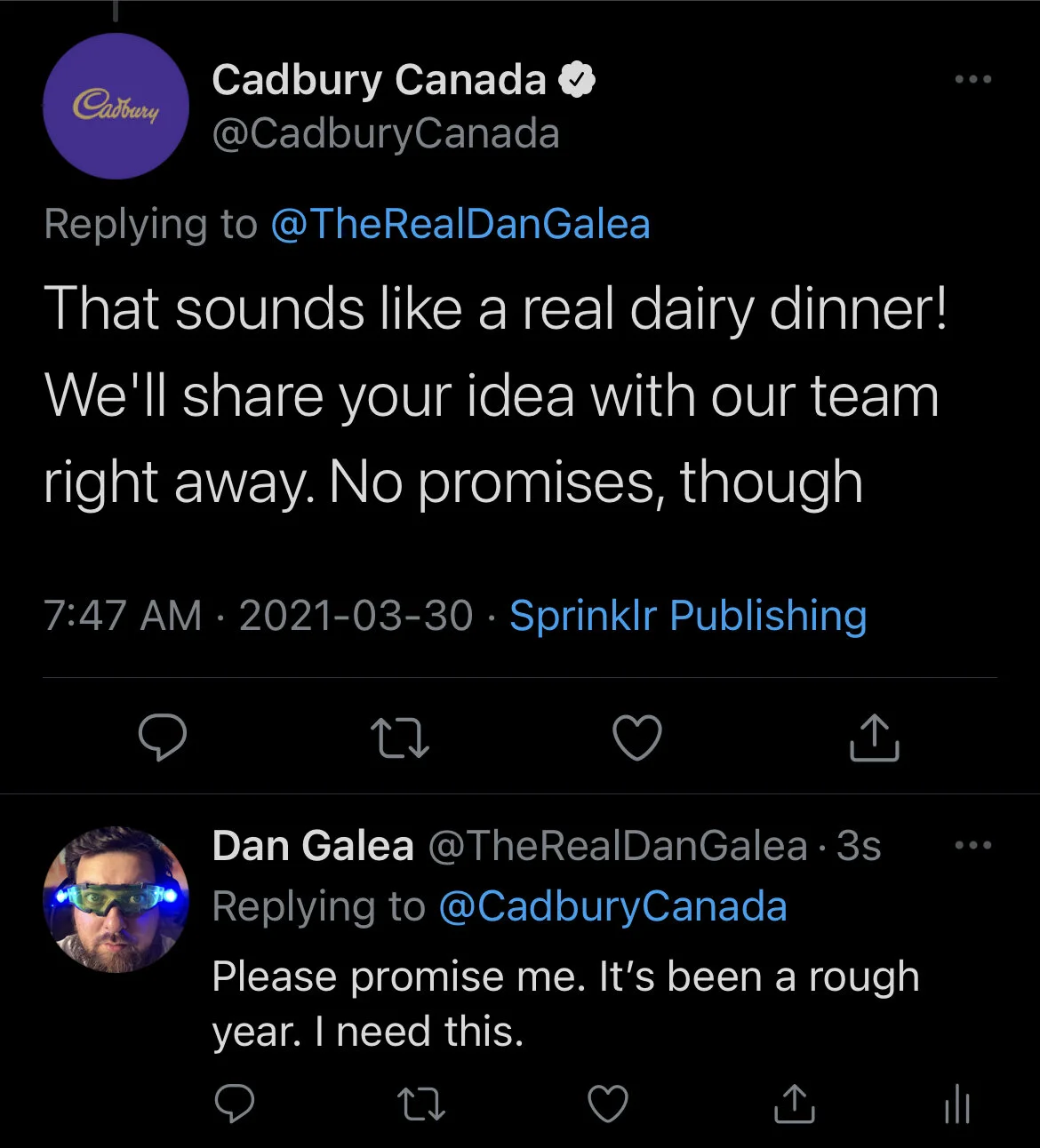
Task: Open @CadburyCanada mention in reply
Action: click(612, 907)
